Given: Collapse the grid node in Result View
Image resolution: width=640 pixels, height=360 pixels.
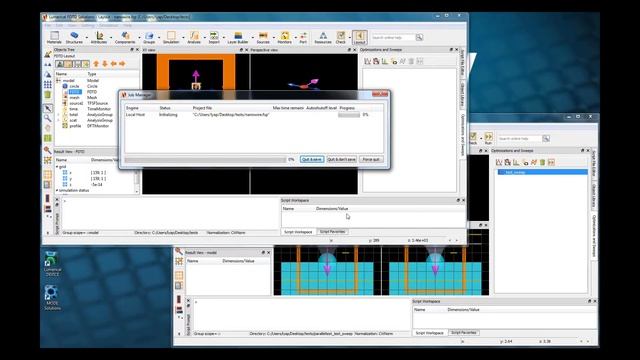Looking at the screenshot, I should coord(57,167).
